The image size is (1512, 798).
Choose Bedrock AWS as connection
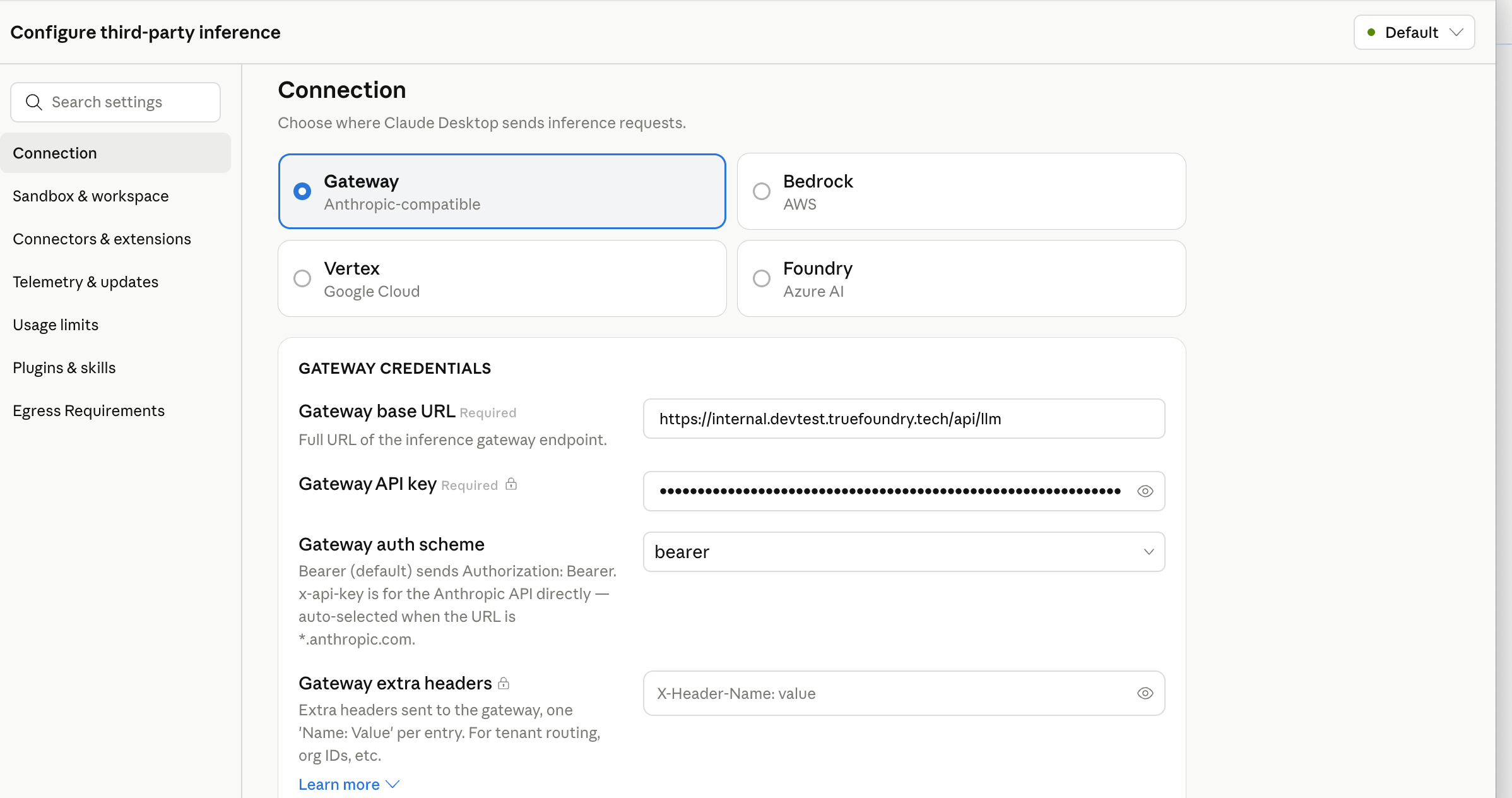(x=961, y=191)
